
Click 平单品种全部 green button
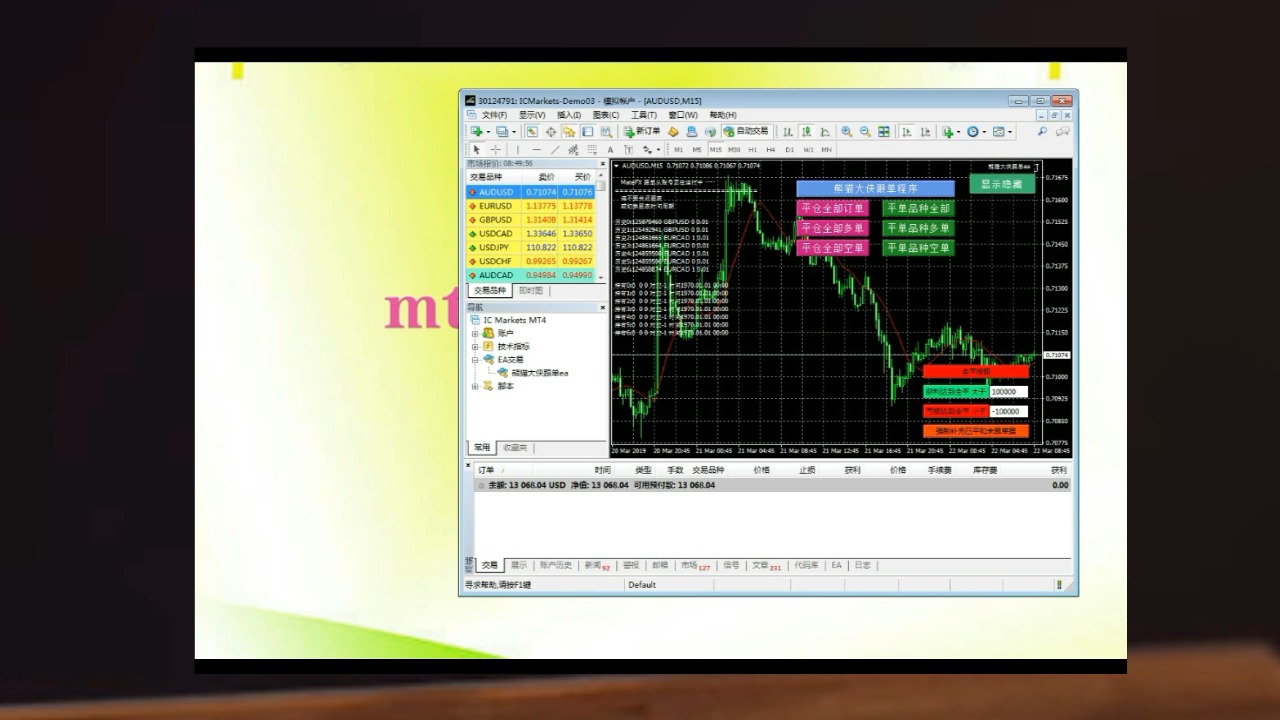tap(918, 208)
